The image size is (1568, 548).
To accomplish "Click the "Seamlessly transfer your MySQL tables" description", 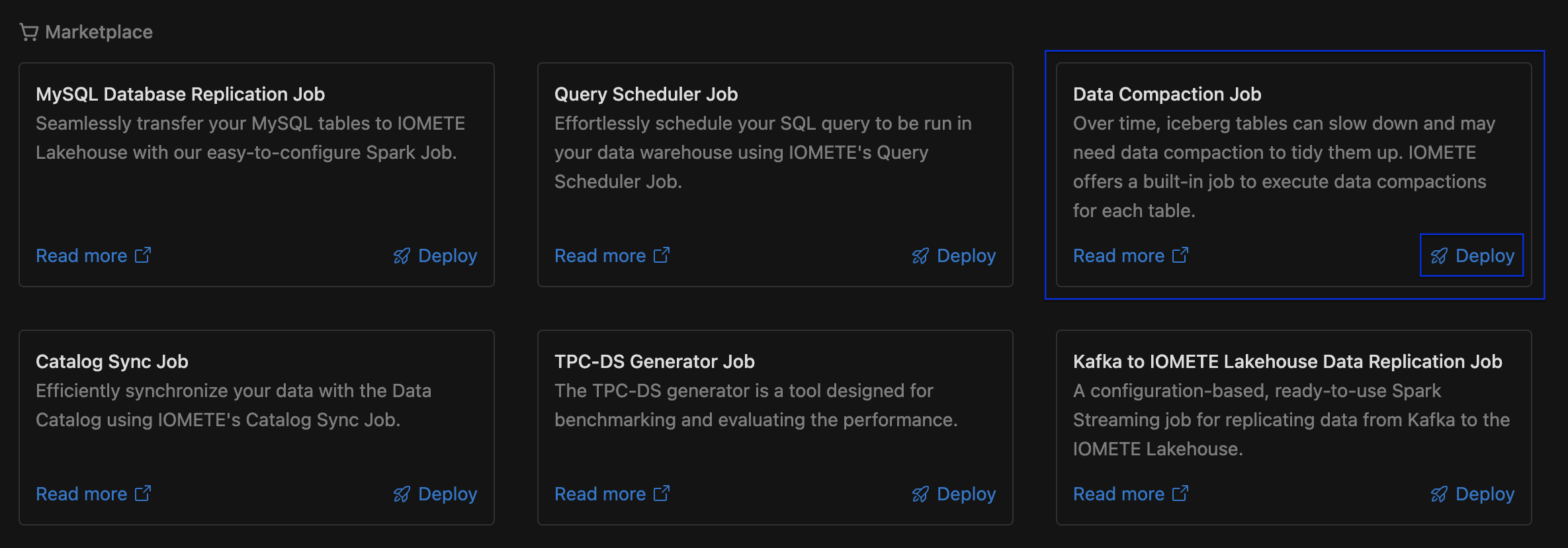I will 251,138.
